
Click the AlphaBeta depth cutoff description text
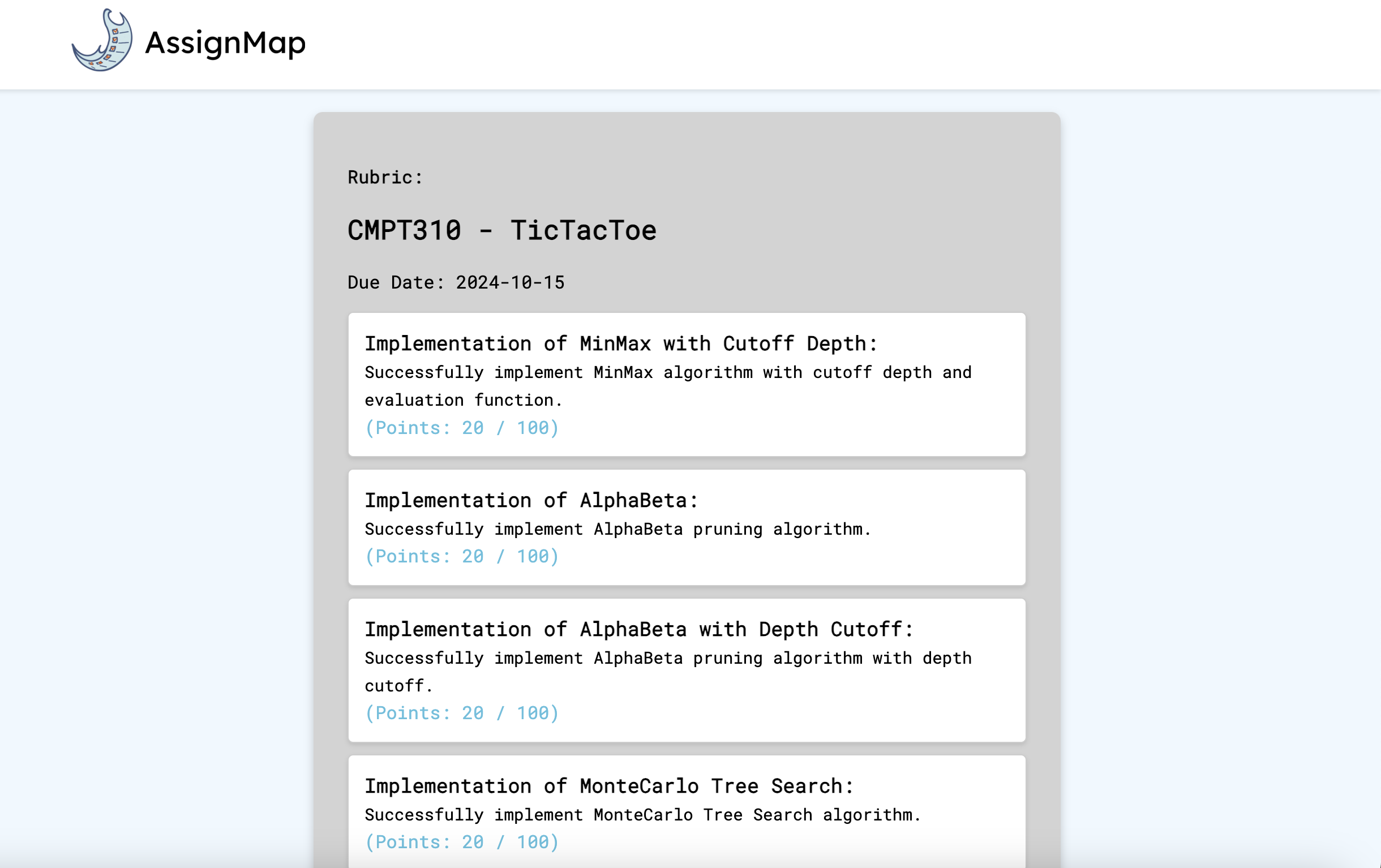tap(668, 671)
